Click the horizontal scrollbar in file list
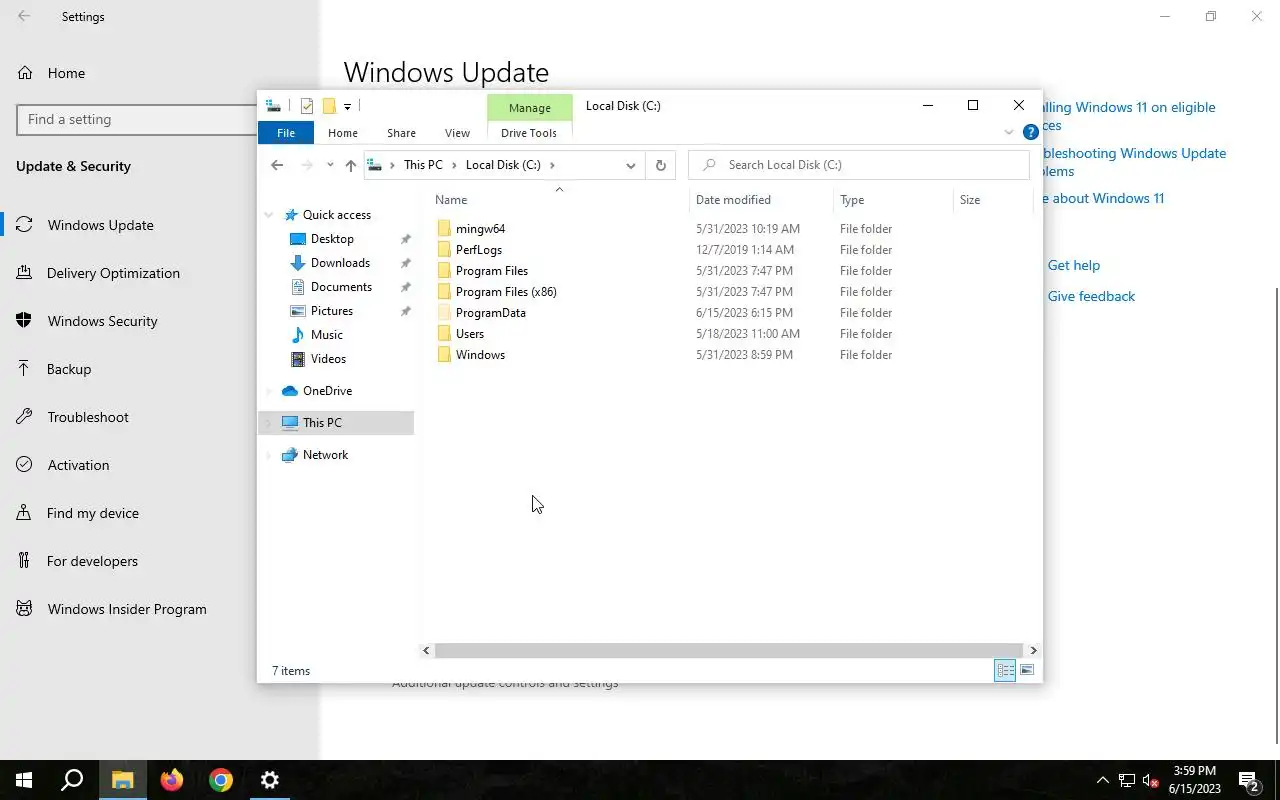 pyautogui.click(x=729, y=650)
